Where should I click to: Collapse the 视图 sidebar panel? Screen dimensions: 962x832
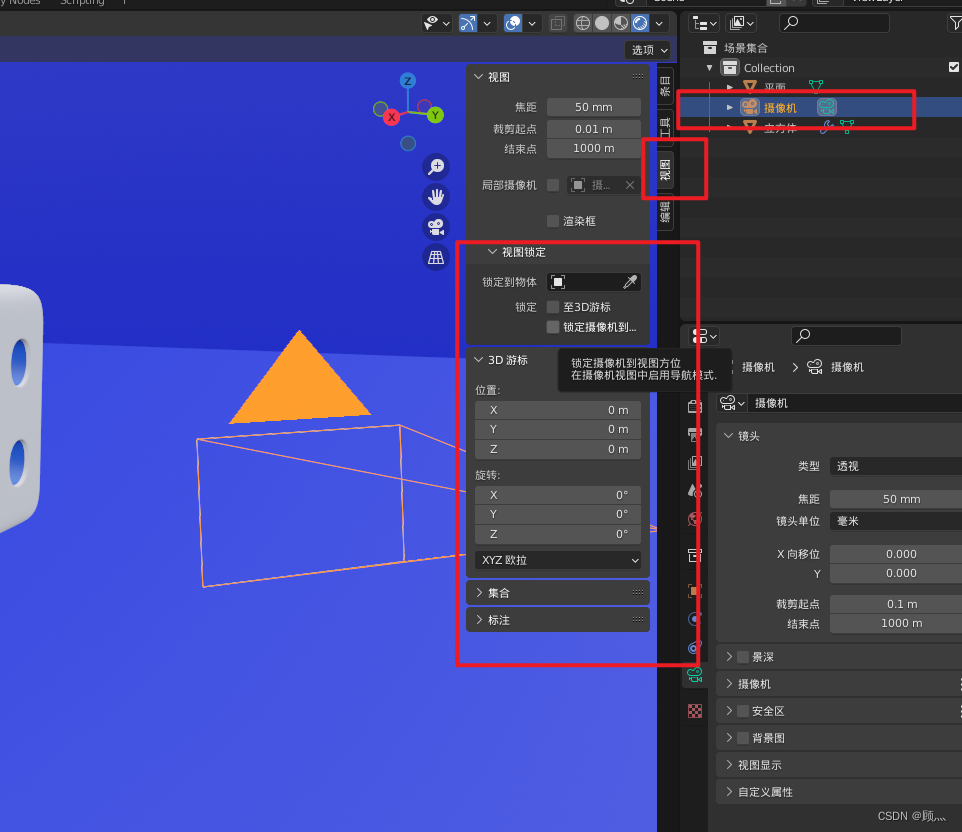(479, 77)
